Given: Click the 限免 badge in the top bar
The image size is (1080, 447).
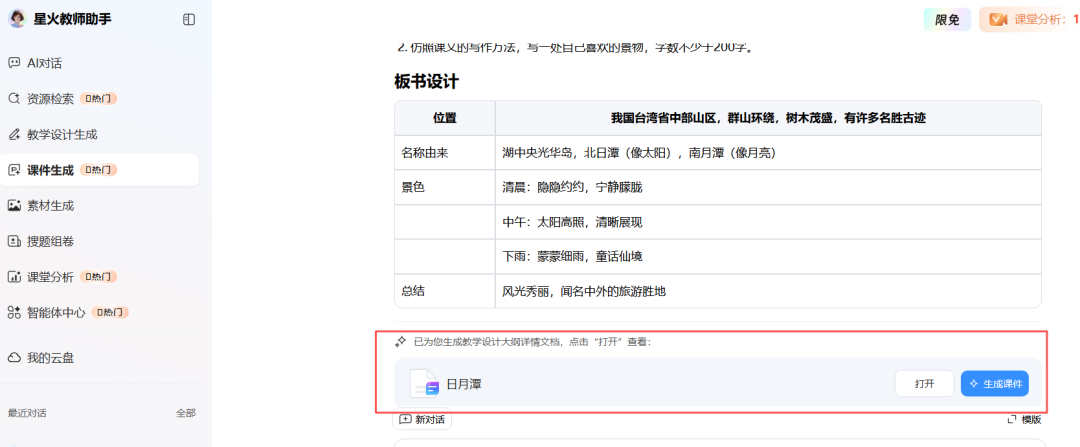Looking at the screenshot, I should coord(947,20).
